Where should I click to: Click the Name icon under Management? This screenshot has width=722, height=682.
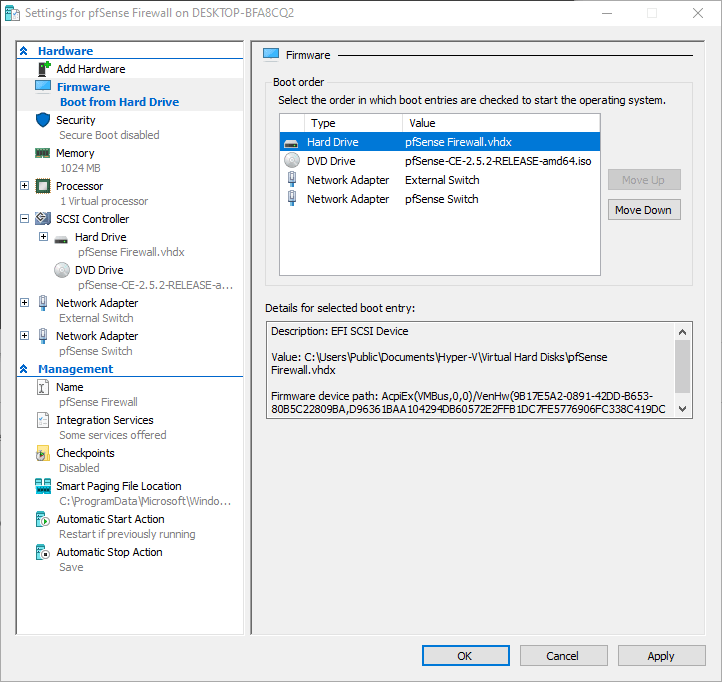click(x=42, y=387)
